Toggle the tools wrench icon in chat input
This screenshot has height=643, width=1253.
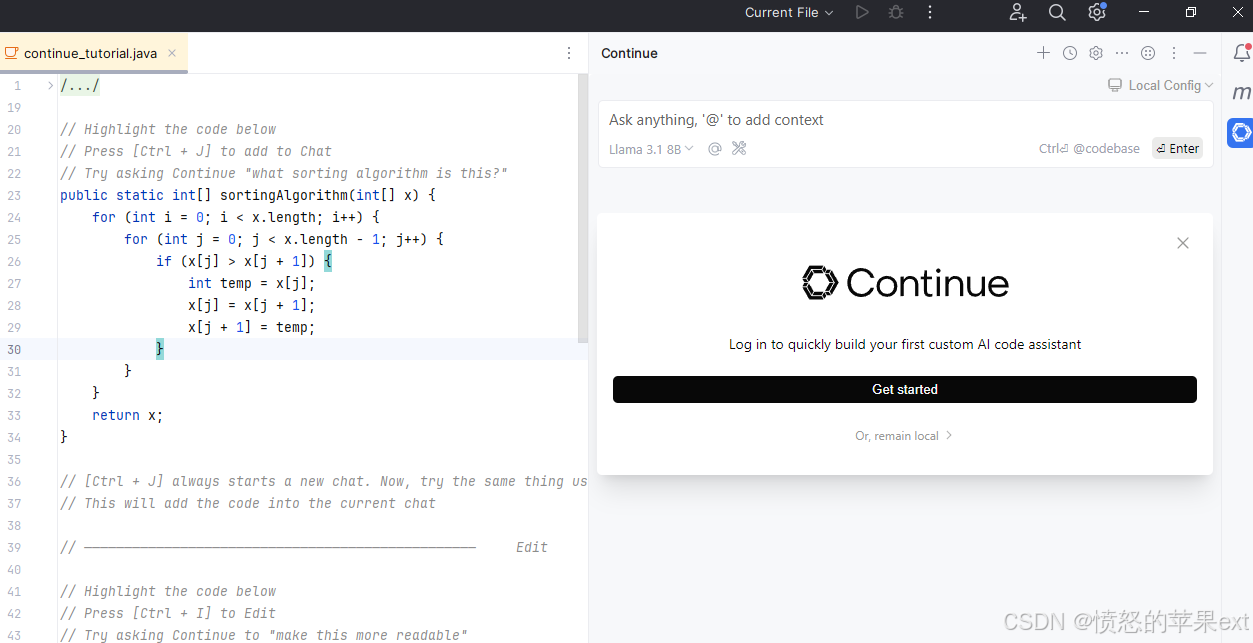(739, 149)
